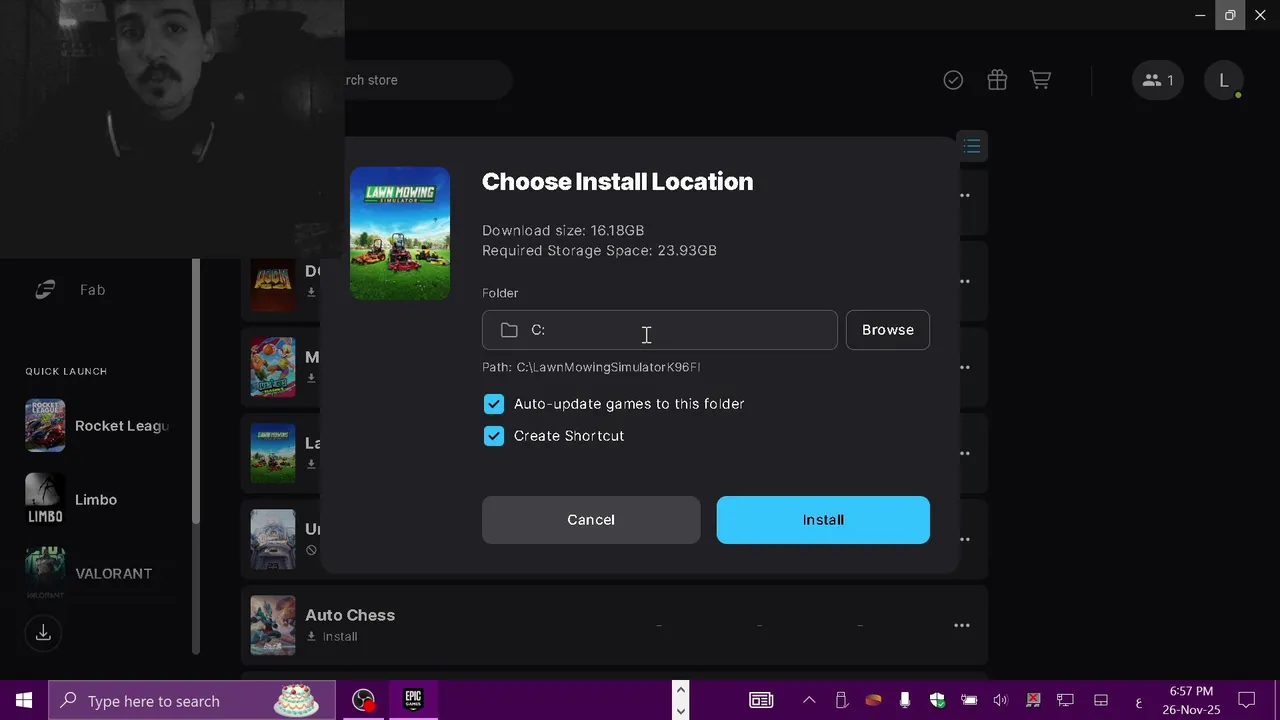Open the downloads icon in sidebar
Screen dimensions: 1280x720
click(x=43, y=633)
